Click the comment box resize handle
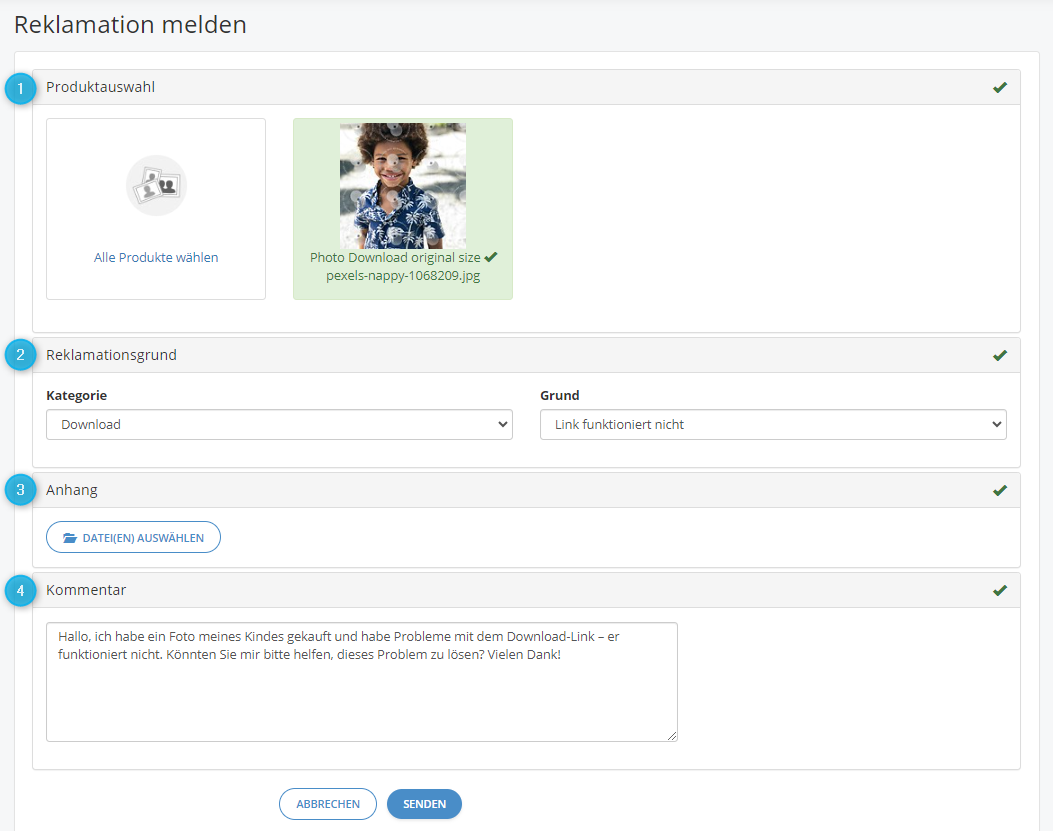This screenshot has width=1053, height=831. (672, 736)
